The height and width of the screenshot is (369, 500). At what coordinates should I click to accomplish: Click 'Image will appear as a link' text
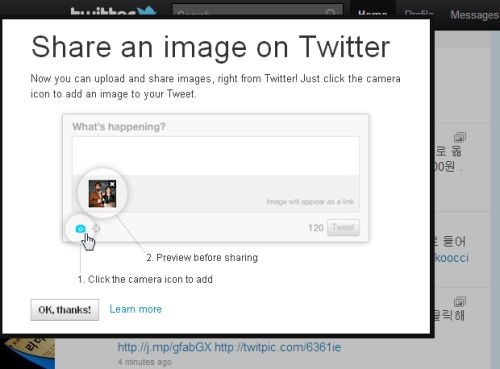point(310,202)
